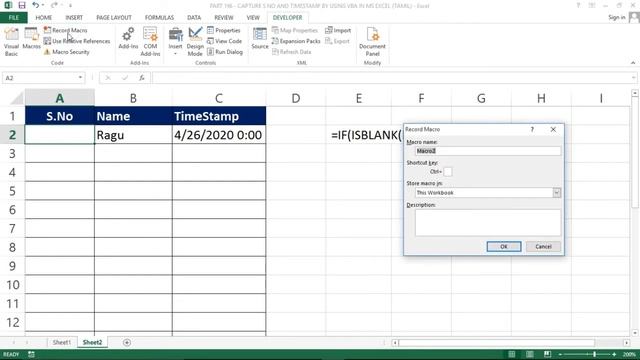Click the S.No header cell
Image resolution: width=640 pixels, height=360 pixels.
tap(60, 116)
